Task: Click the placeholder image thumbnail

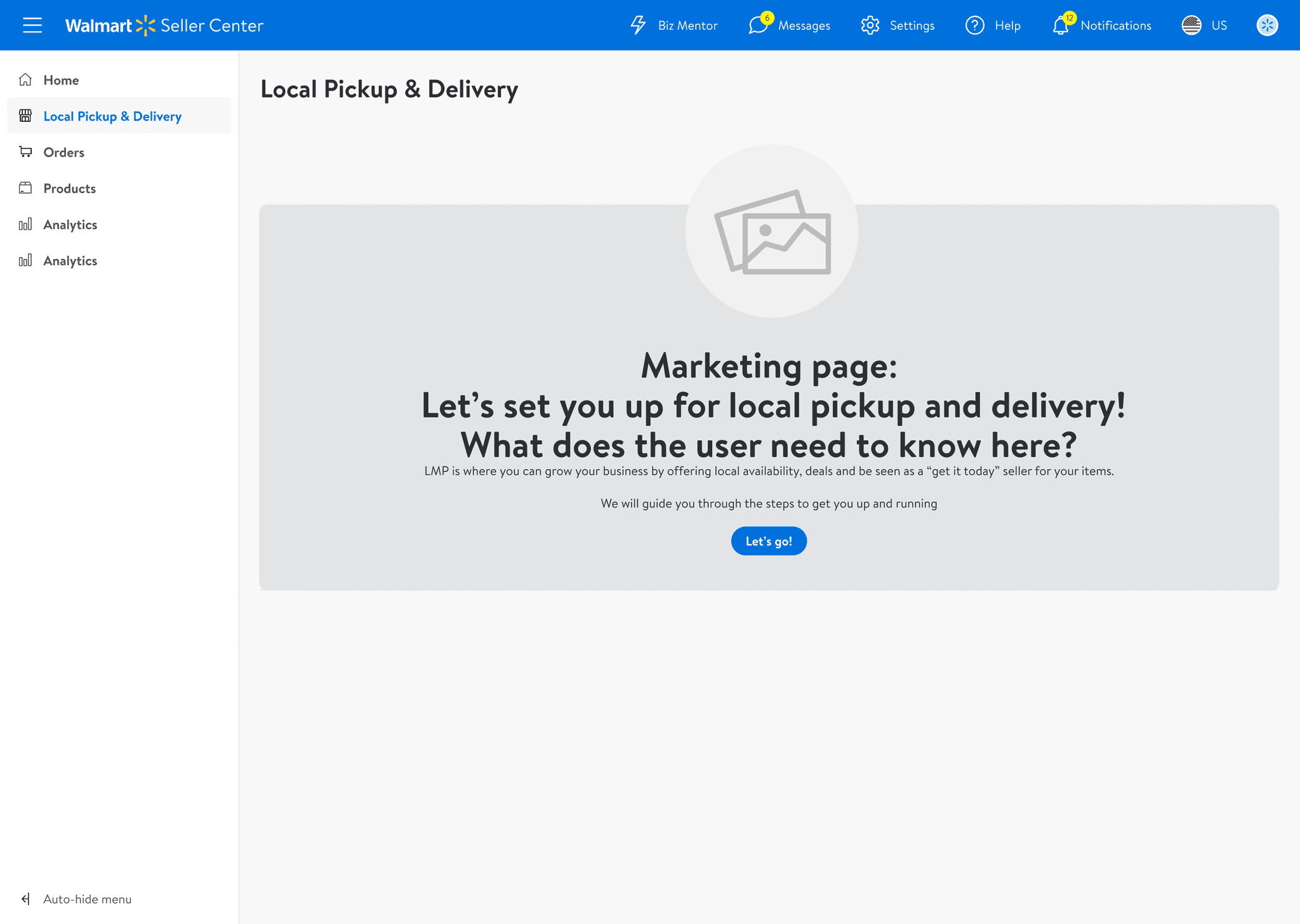Action: (x=772, y=232)
